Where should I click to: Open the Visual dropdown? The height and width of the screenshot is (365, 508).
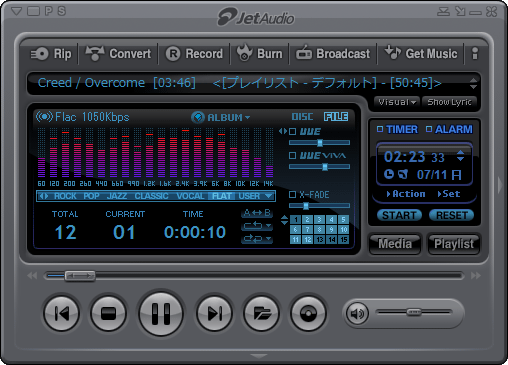pyautogui.click(x=397, y=102)
